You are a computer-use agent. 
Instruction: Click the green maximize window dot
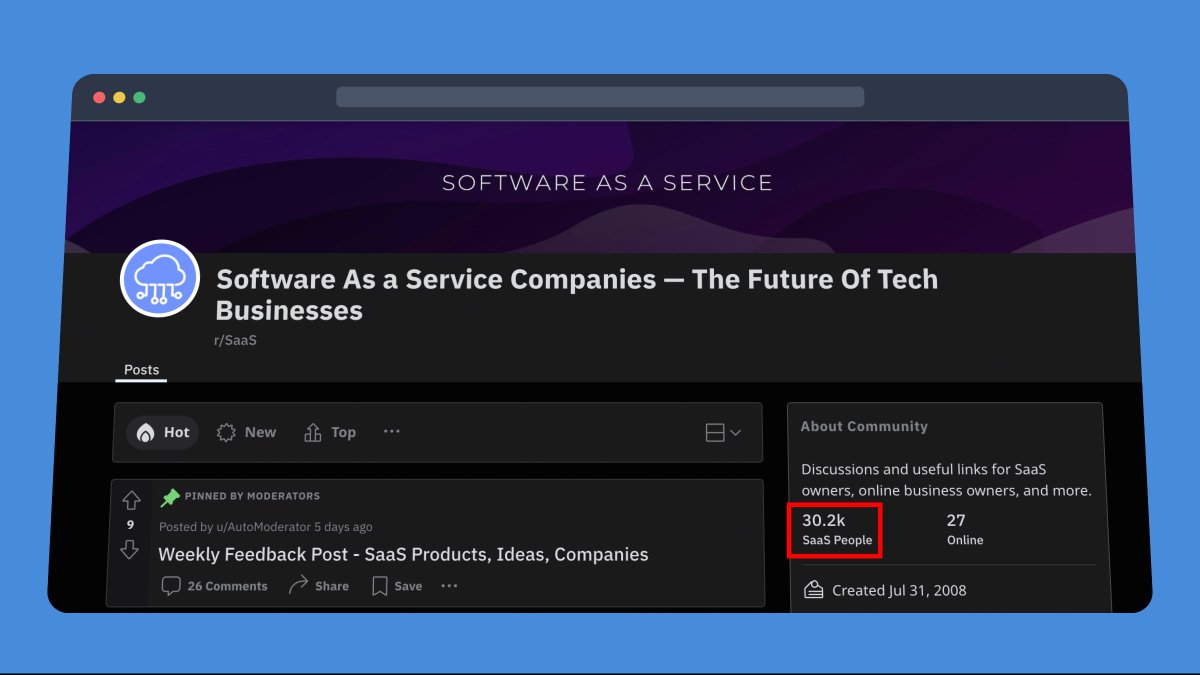tap(139, 97)
